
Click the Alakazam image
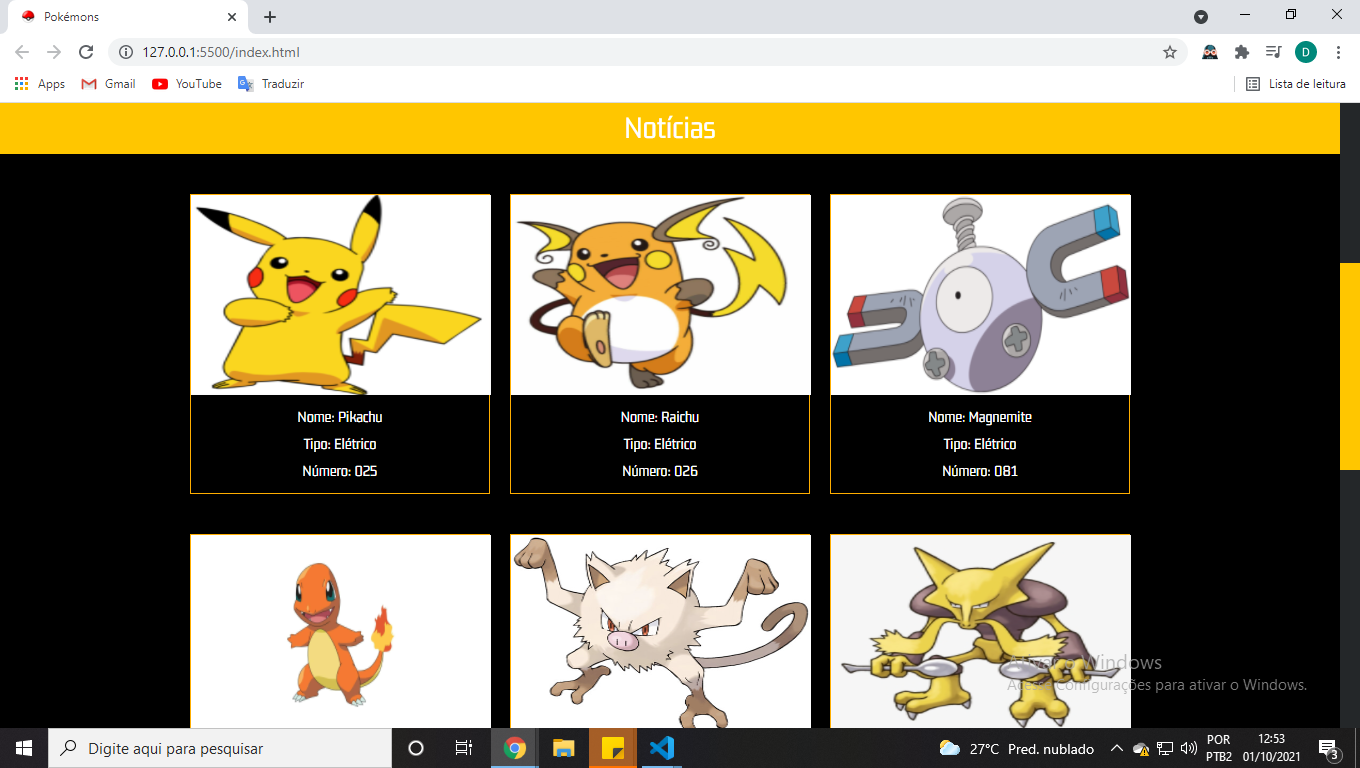(980, 632)
